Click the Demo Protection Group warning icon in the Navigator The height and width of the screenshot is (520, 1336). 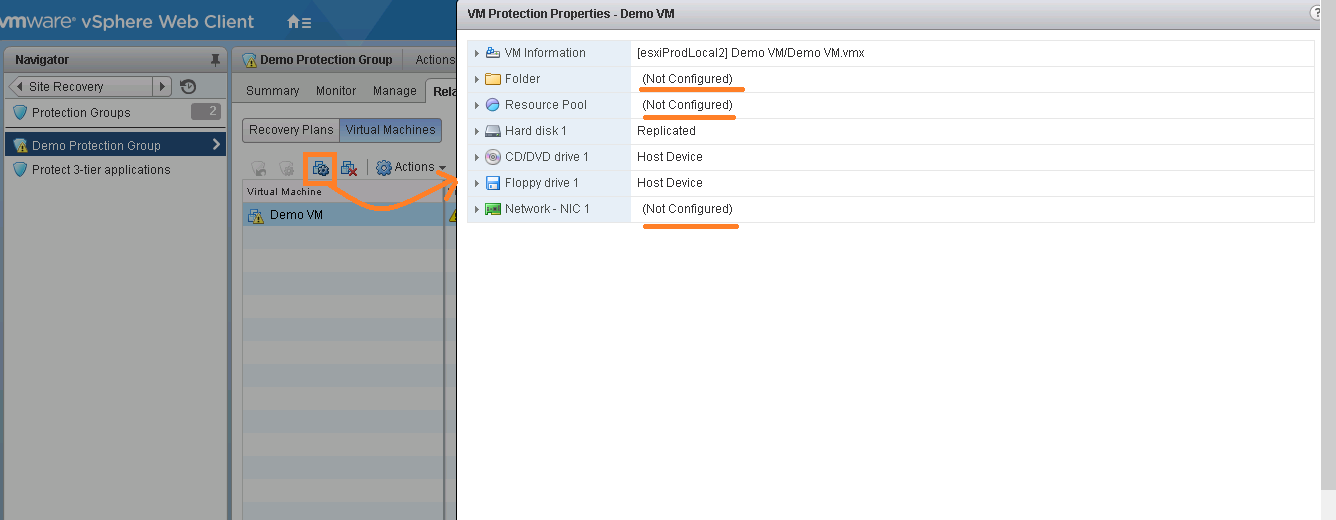(20, 146)
